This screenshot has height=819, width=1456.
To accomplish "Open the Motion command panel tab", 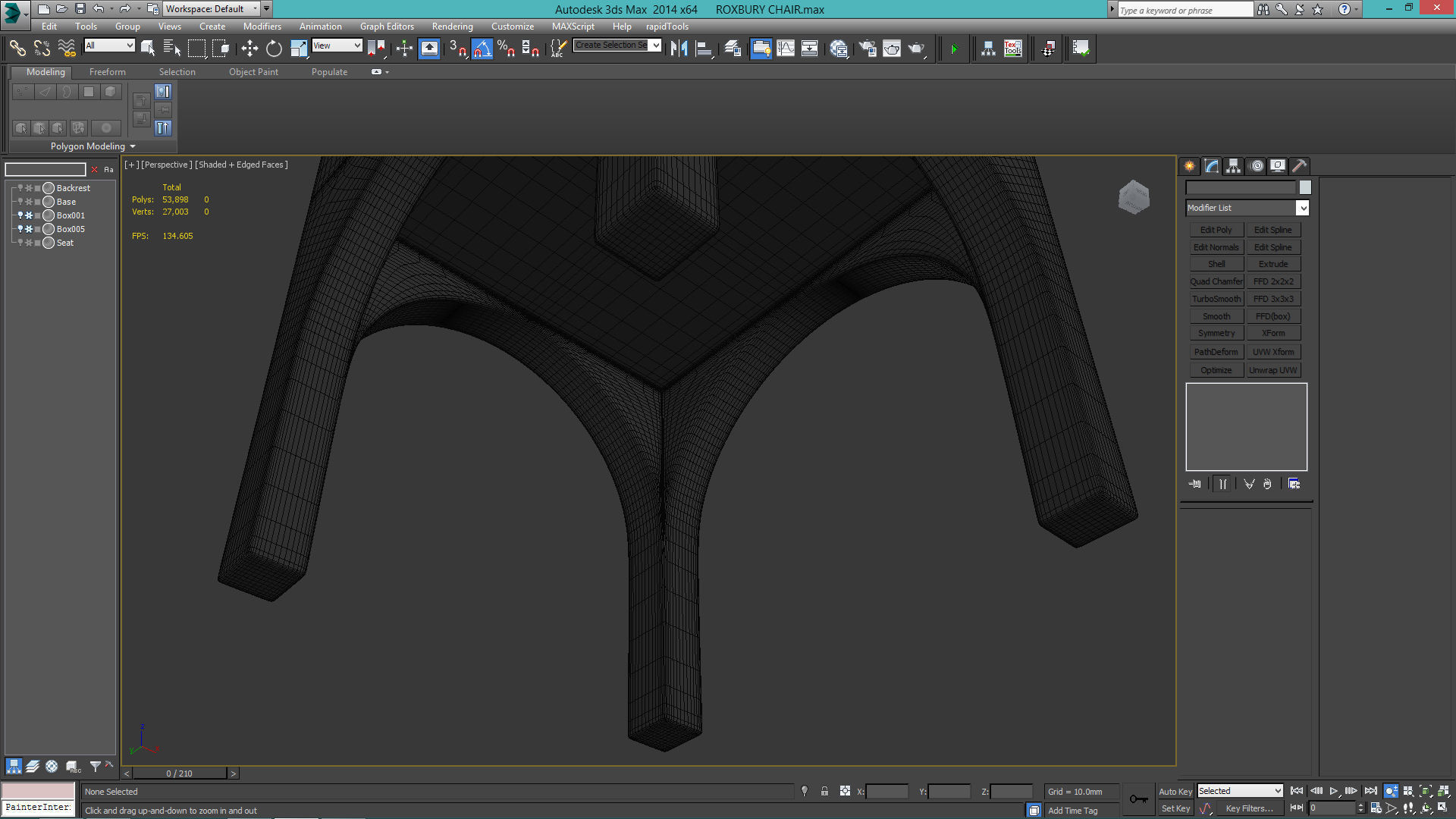I will [1257, 166].
